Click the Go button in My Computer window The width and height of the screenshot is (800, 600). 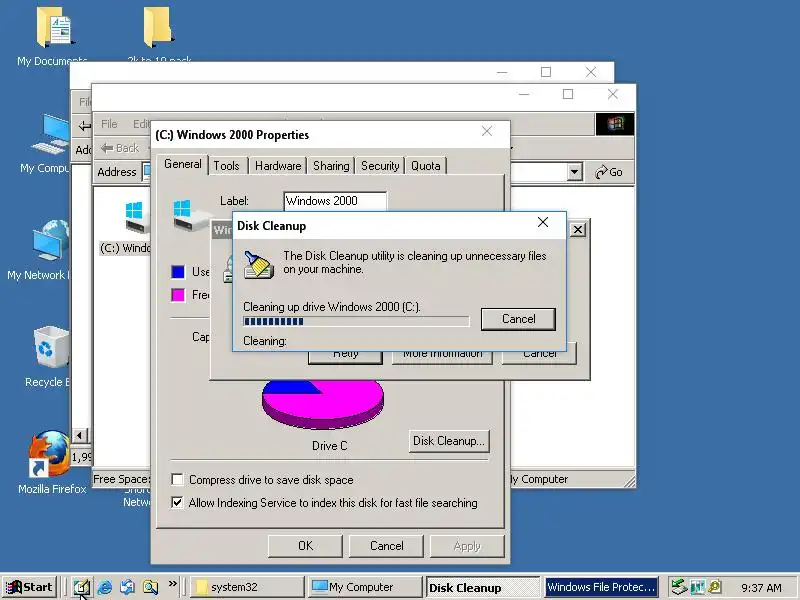pos(609,172)
